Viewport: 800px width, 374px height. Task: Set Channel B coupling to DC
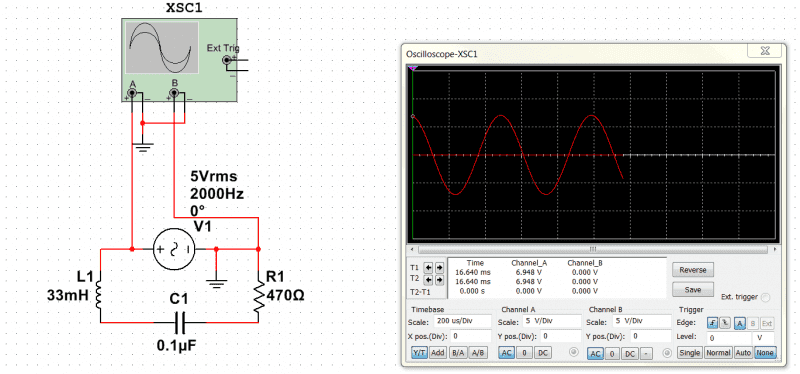[631, 354]
